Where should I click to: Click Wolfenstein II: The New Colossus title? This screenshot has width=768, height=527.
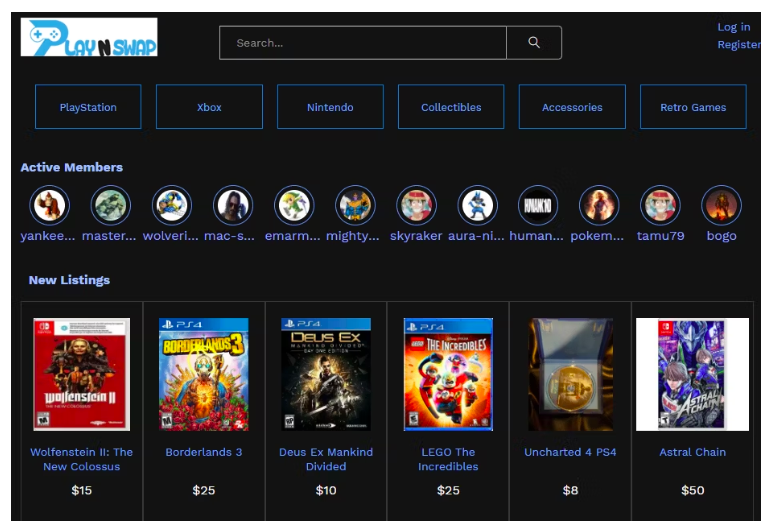coord(81,459)
